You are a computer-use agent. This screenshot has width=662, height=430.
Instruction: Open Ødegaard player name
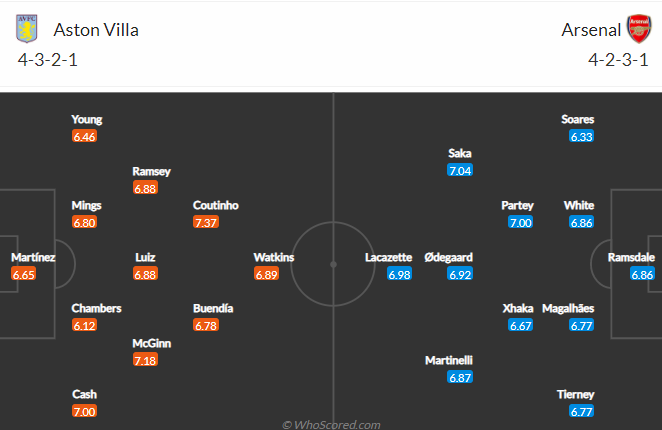pos(448,257)
